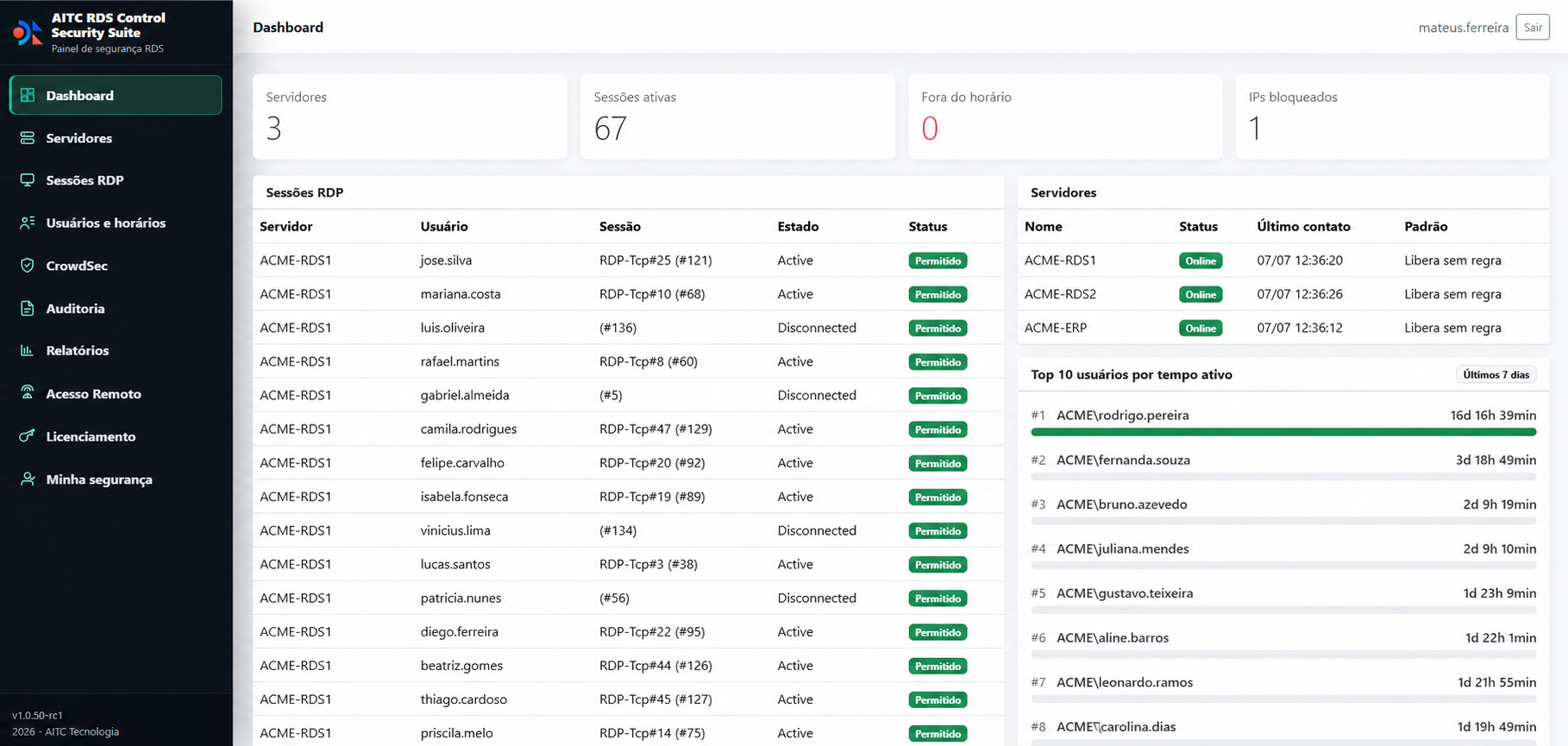Click the Fora do horário card
1568x746 pixels.
pyautogui.click(x=1065, y=116)
